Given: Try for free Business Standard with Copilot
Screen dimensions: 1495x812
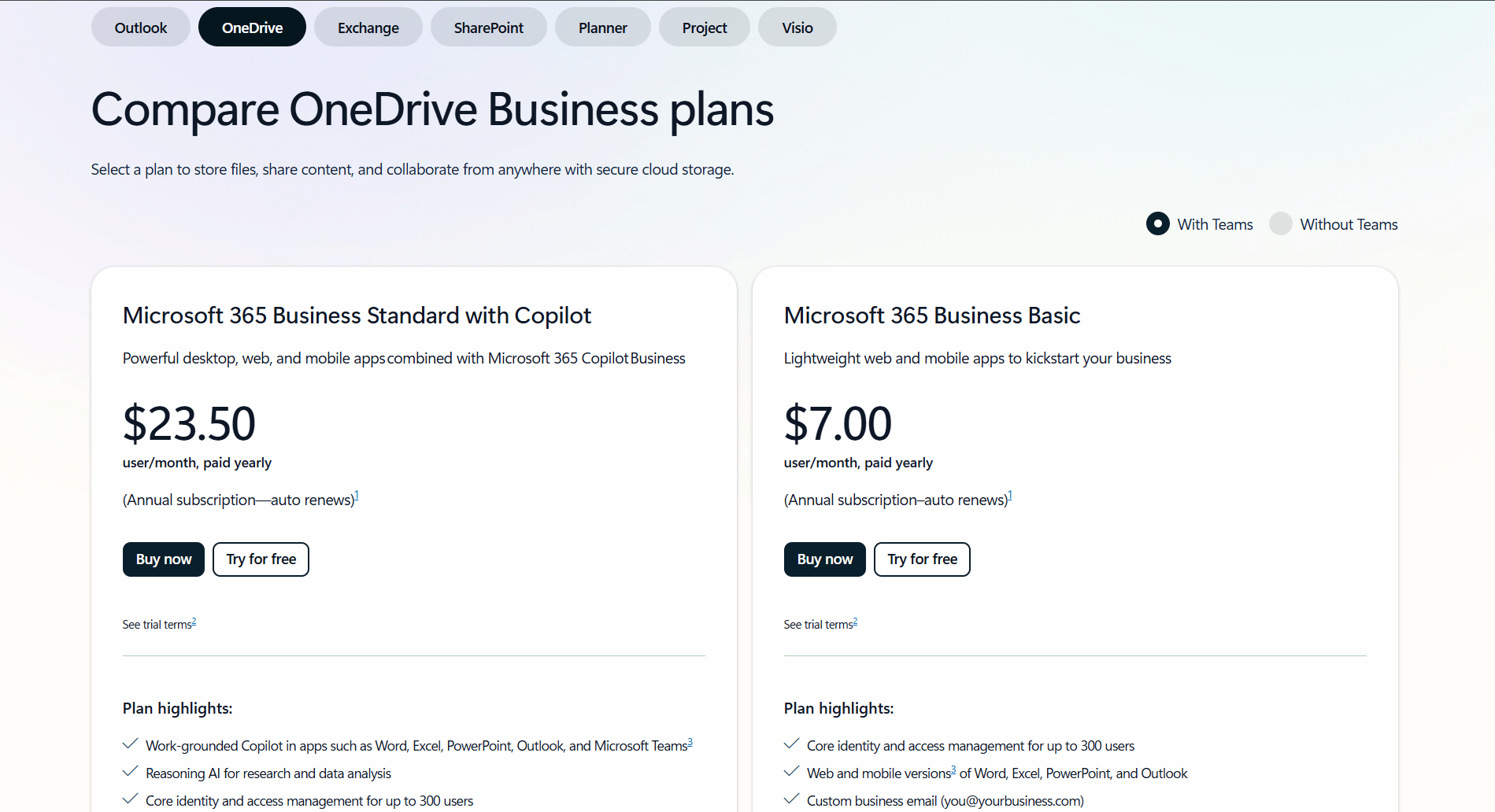Looking at the screenshot, I should click(x=261, y=559).
